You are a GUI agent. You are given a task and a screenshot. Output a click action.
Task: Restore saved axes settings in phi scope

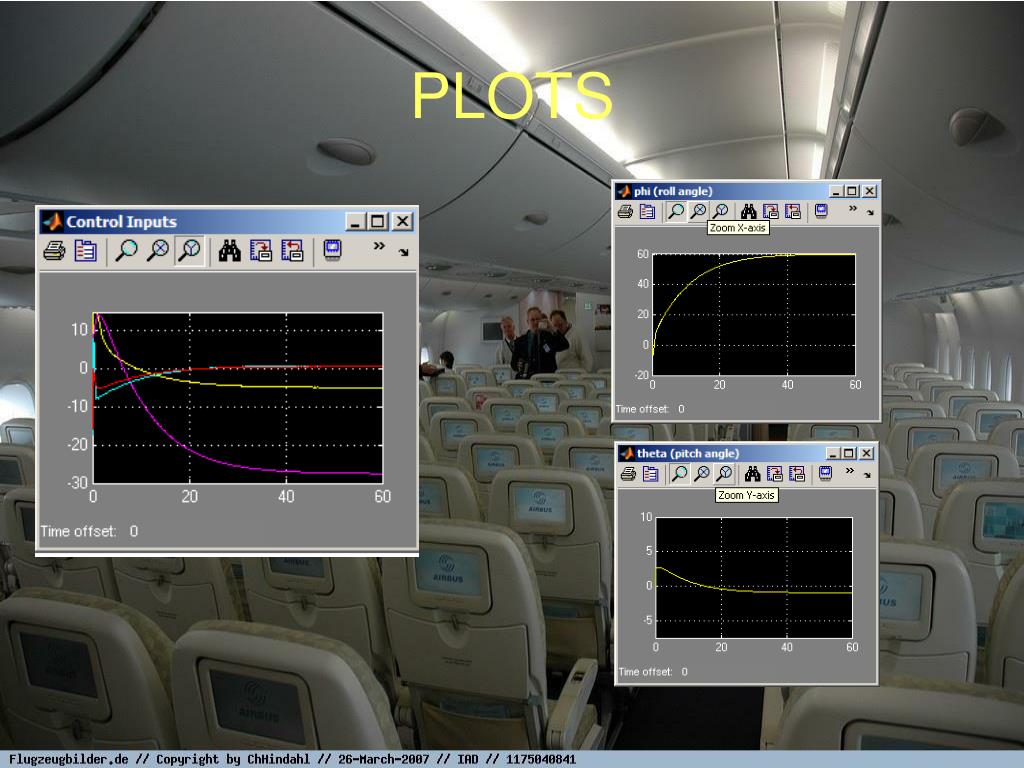tap(793, 211)
